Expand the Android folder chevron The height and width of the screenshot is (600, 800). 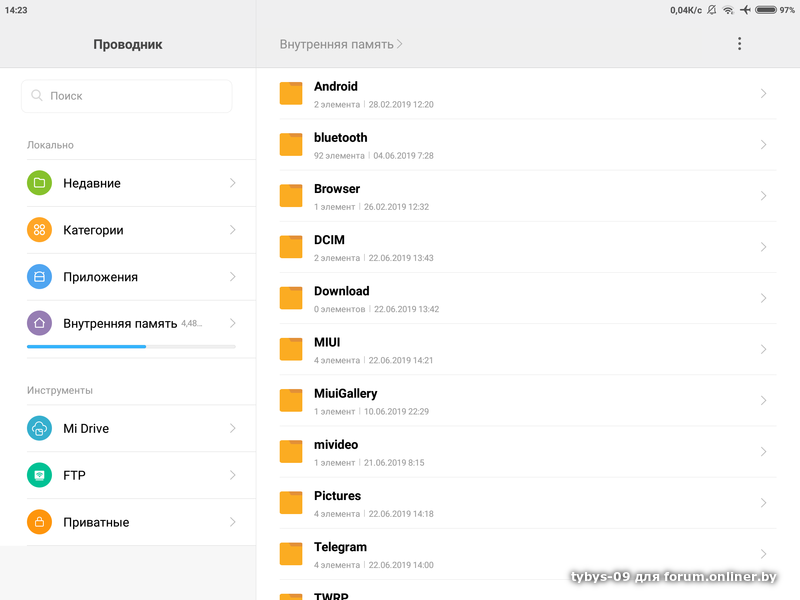pos(763,94)
